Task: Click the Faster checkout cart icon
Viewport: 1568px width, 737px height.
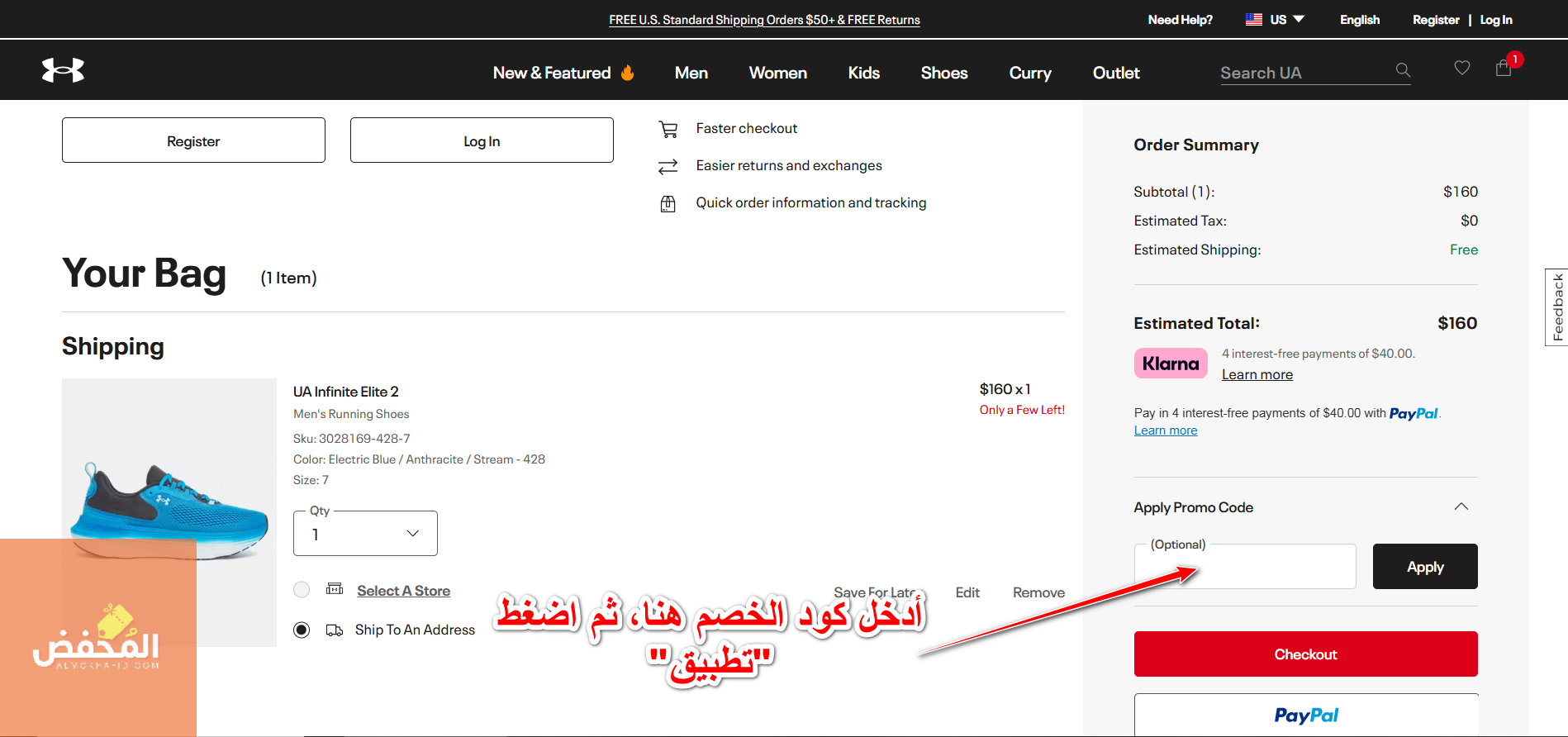Action: point(668,129)
